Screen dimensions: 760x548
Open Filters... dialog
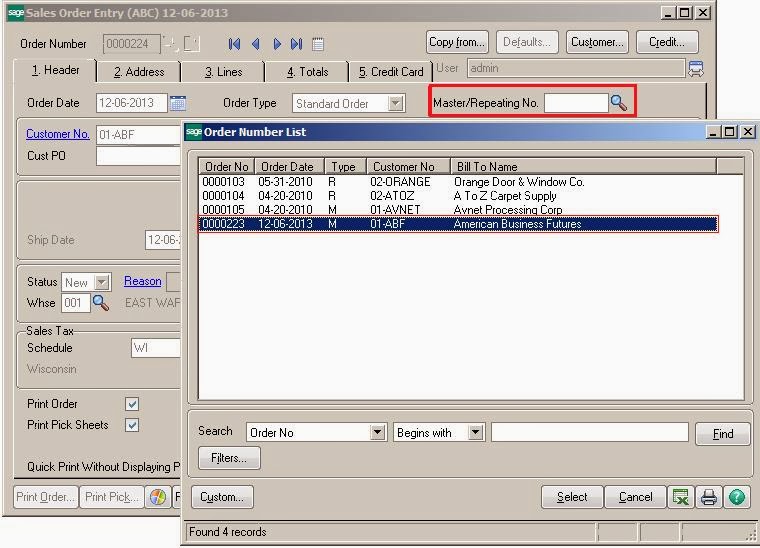click(229, 458)
